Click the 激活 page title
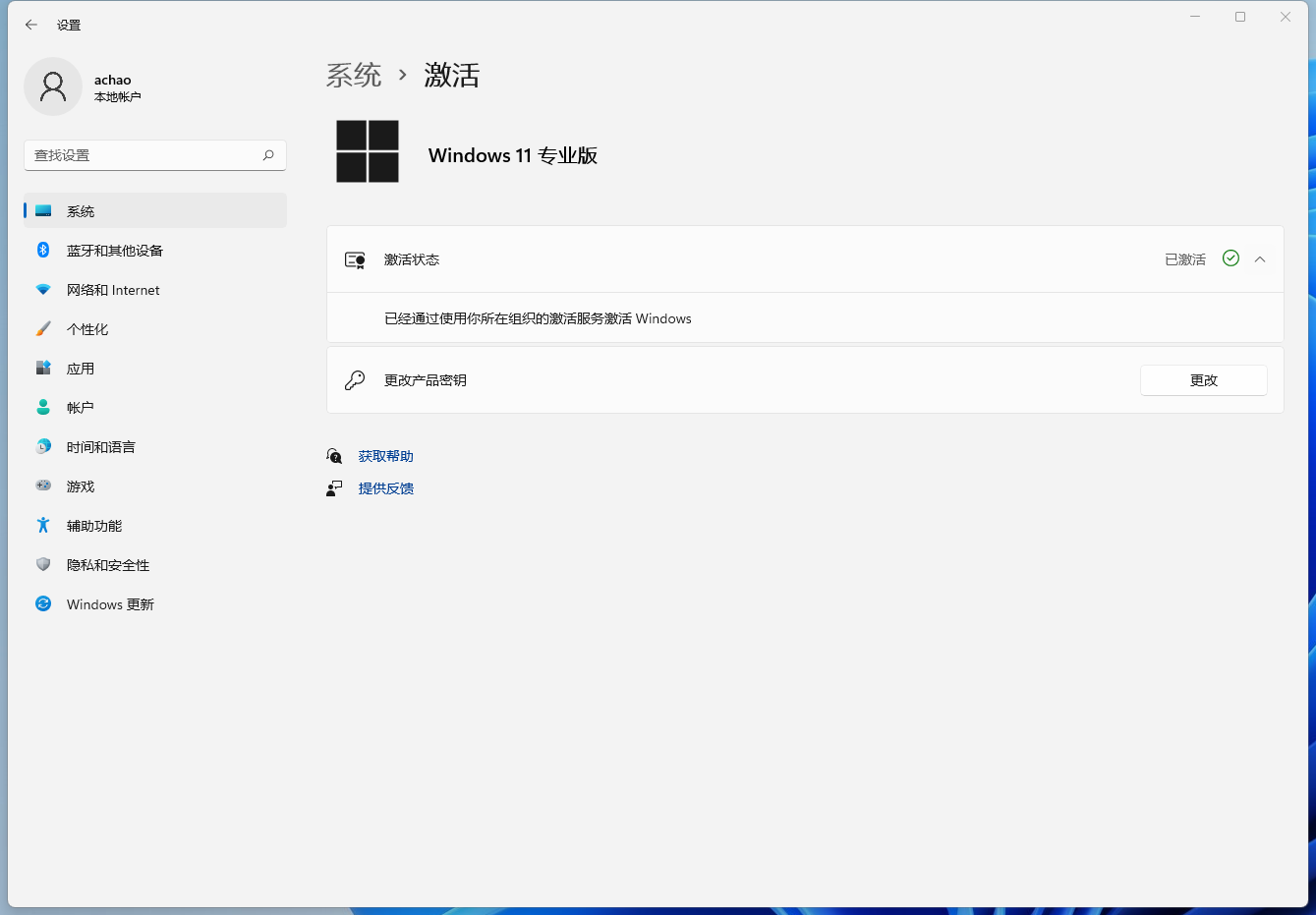The height and width of the screenshot is (915, 1316). pos(452,76)
